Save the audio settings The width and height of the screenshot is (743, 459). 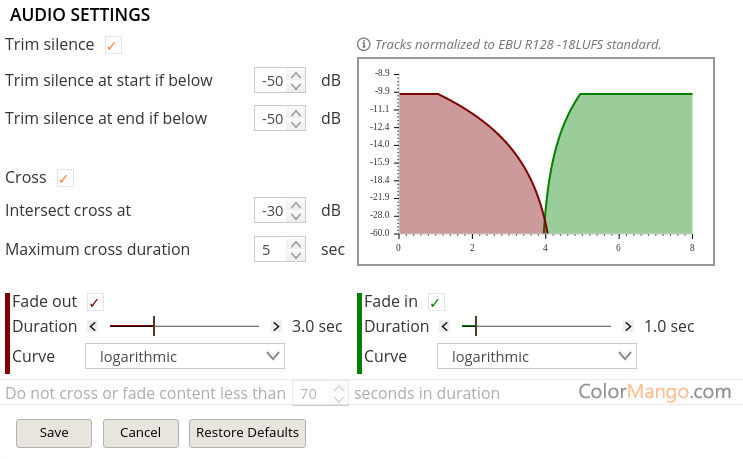[54, 433]
